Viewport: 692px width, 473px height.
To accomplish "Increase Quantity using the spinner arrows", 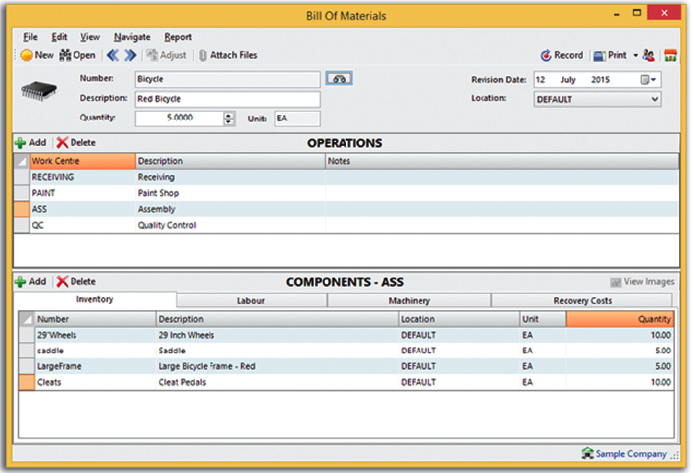I will (227, 115).
